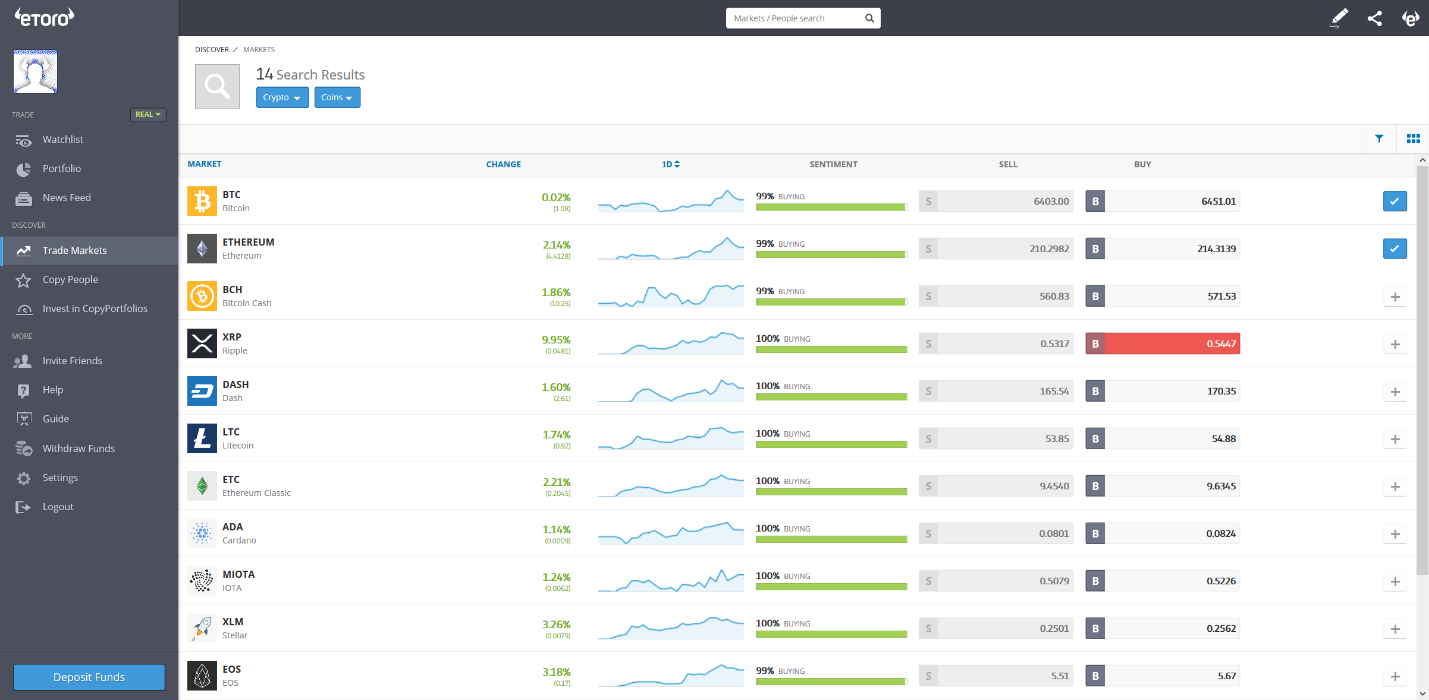1429x700 pixels.
Task: Click the eToro logo in top left
Action: click(x=44, y=17)
